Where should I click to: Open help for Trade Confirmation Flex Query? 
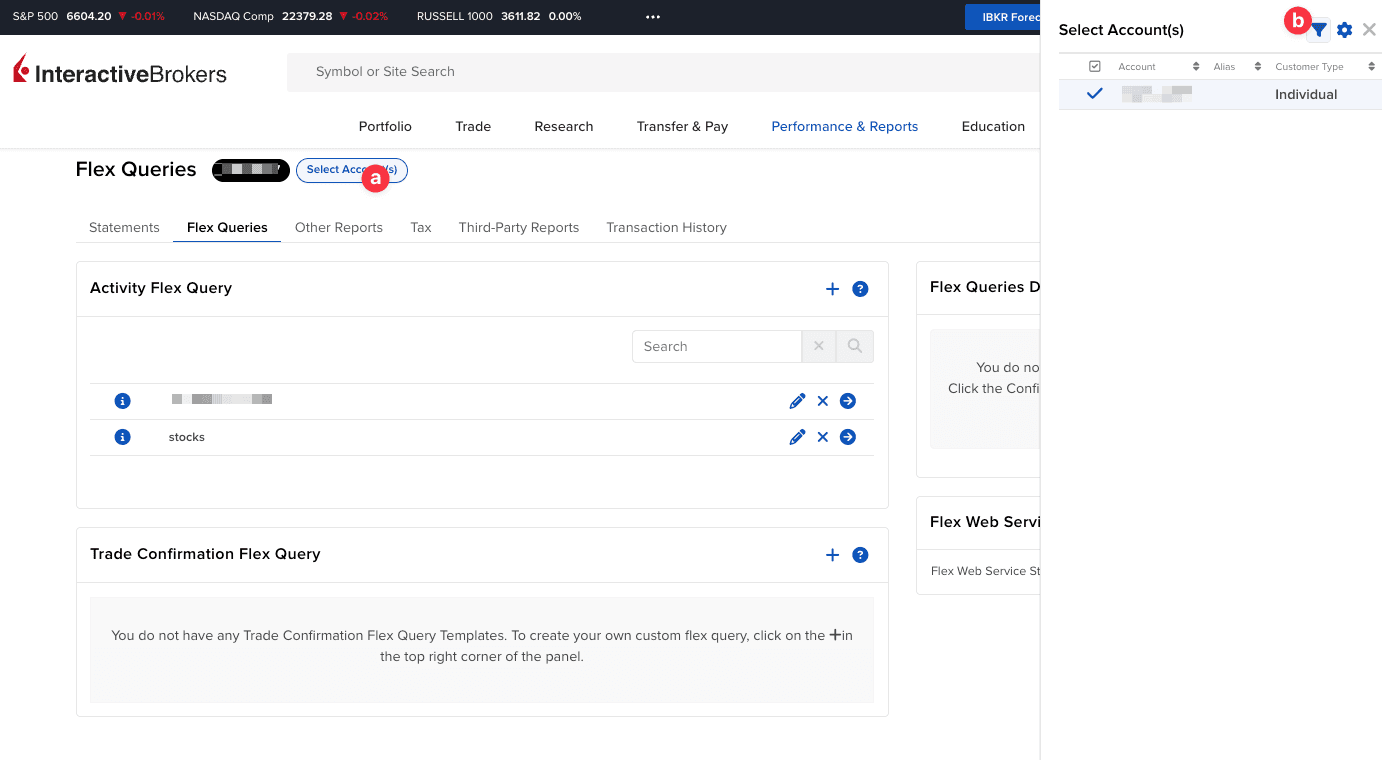click(860, 555)
